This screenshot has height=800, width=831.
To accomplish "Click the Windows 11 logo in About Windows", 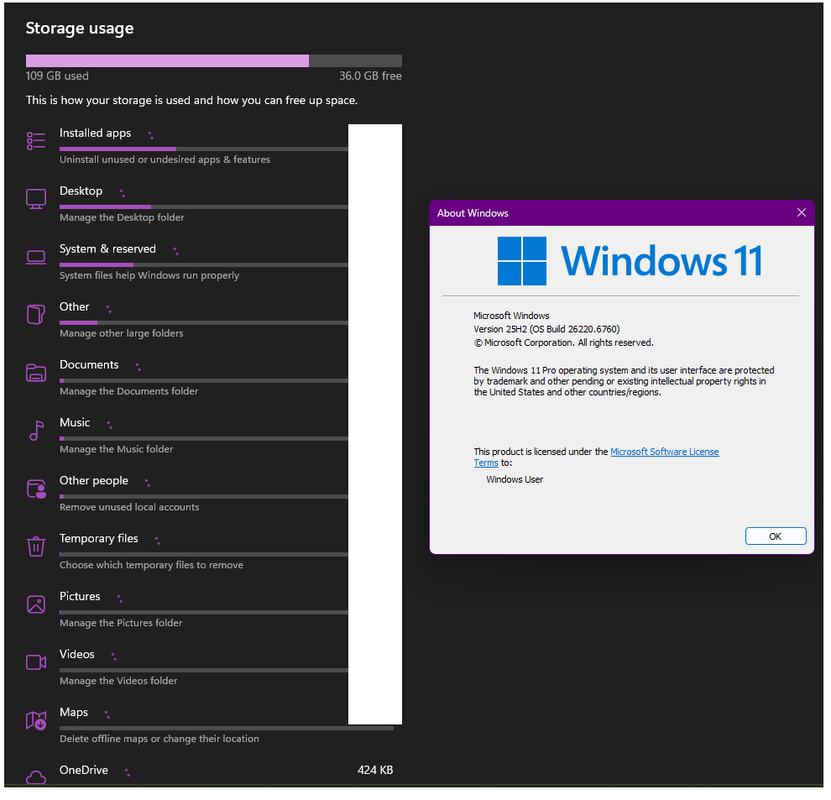I will tap(630, 262).
